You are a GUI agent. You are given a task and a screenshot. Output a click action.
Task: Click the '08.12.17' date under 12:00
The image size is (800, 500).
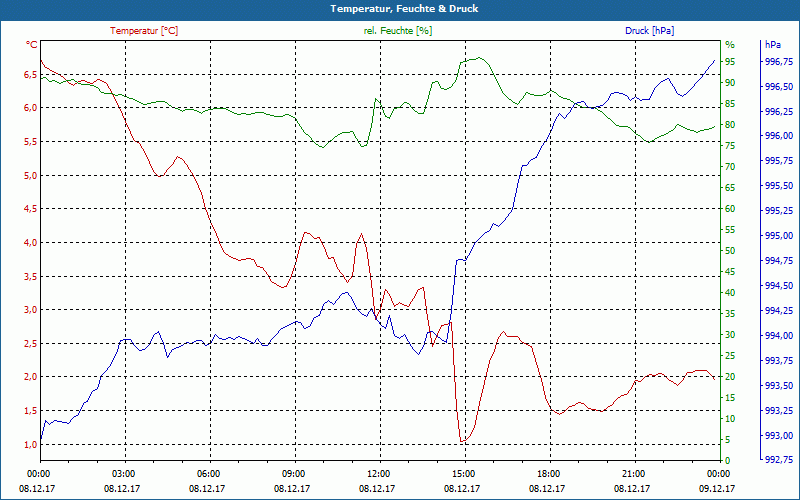point(377,489)
